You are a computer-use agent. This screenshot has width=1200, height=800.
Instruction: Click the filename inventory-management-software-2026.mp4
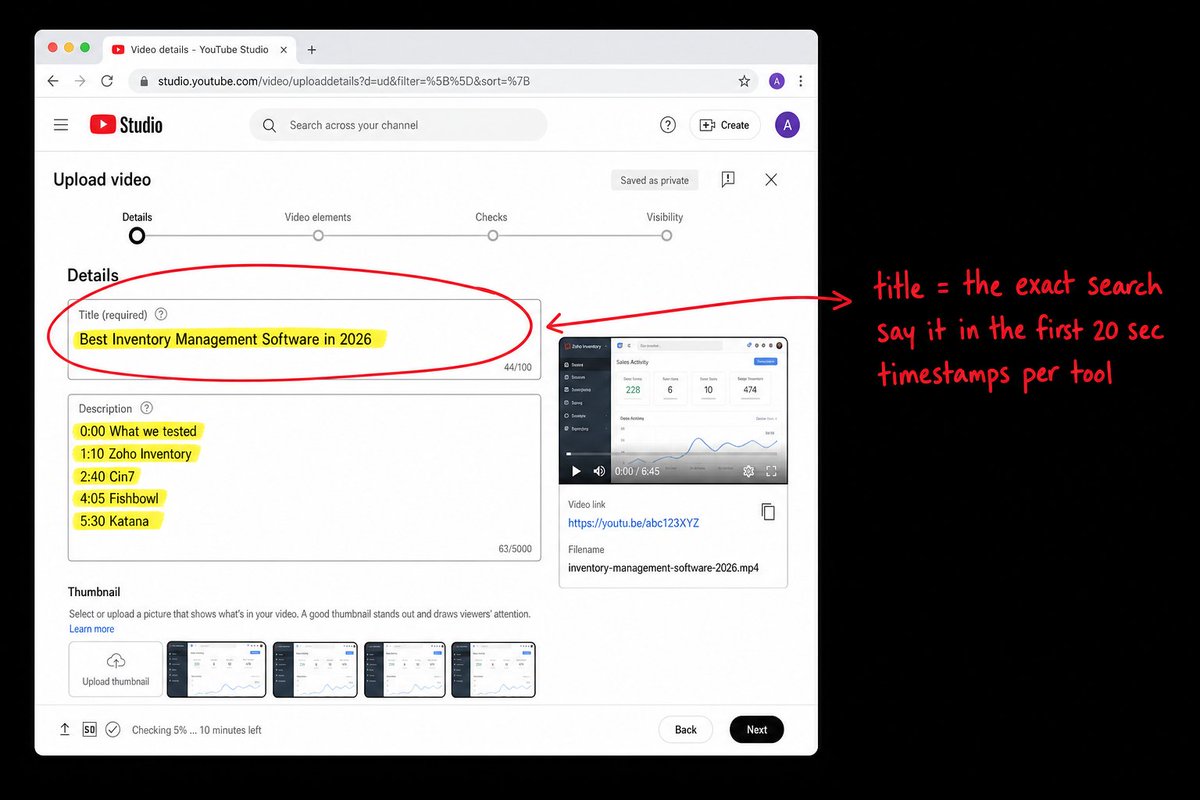pos(663,568)
